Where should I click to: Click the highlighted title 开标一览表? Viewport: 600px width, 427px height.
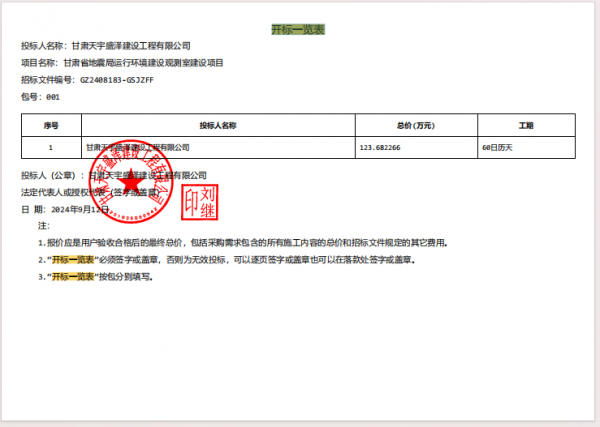pyautogui.click(x=297, y=30)
